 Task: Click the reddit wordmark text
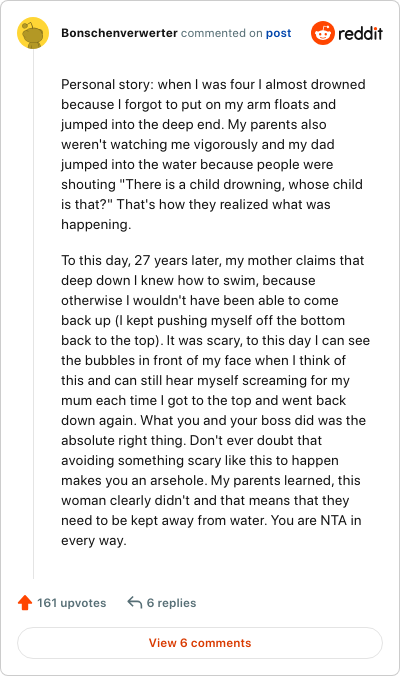[x=360, y=33]
